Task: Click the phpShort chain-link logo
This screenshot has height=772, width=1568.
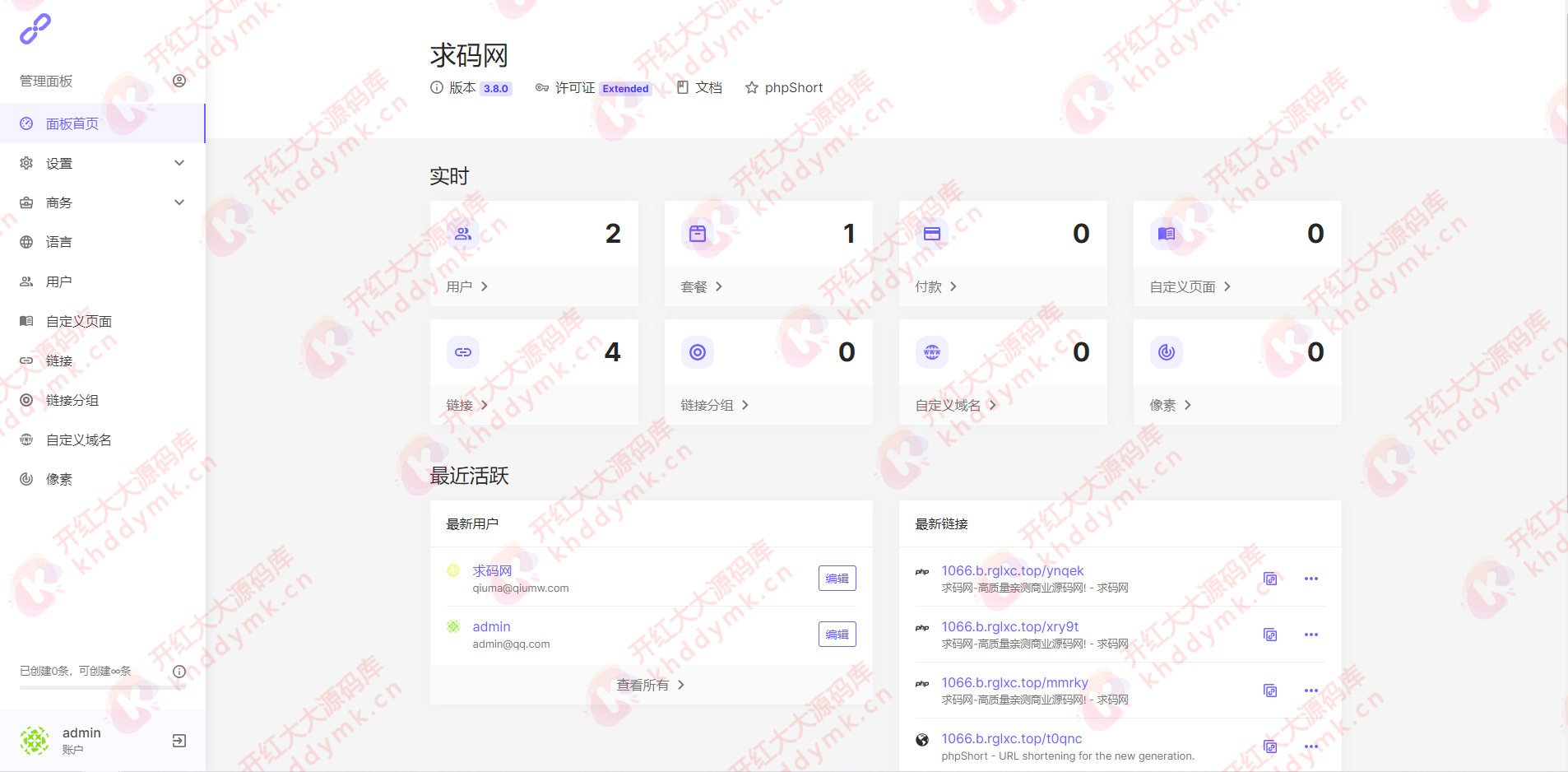Action: point(35,29)
